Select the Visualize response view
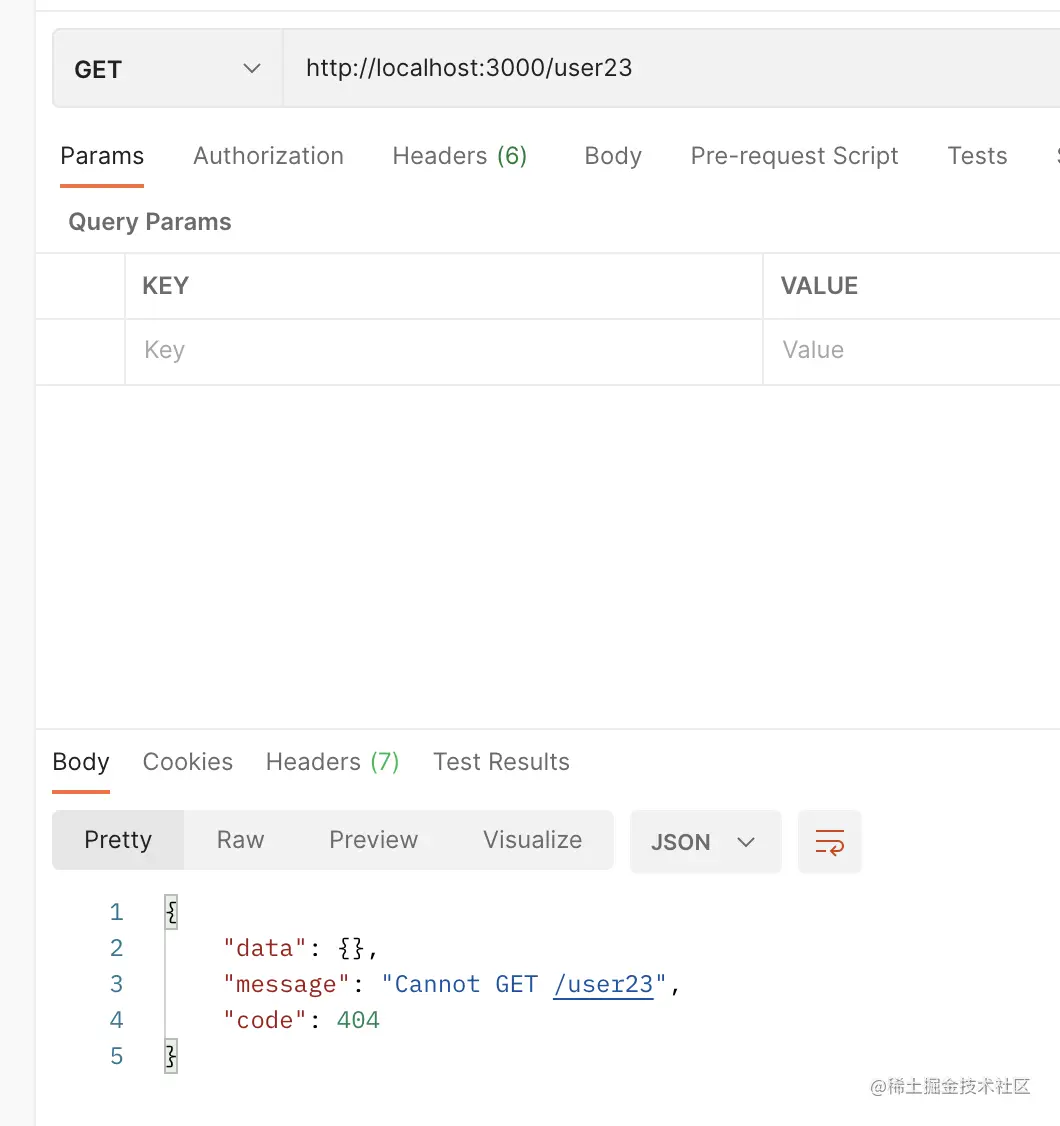 pos(532,840)
